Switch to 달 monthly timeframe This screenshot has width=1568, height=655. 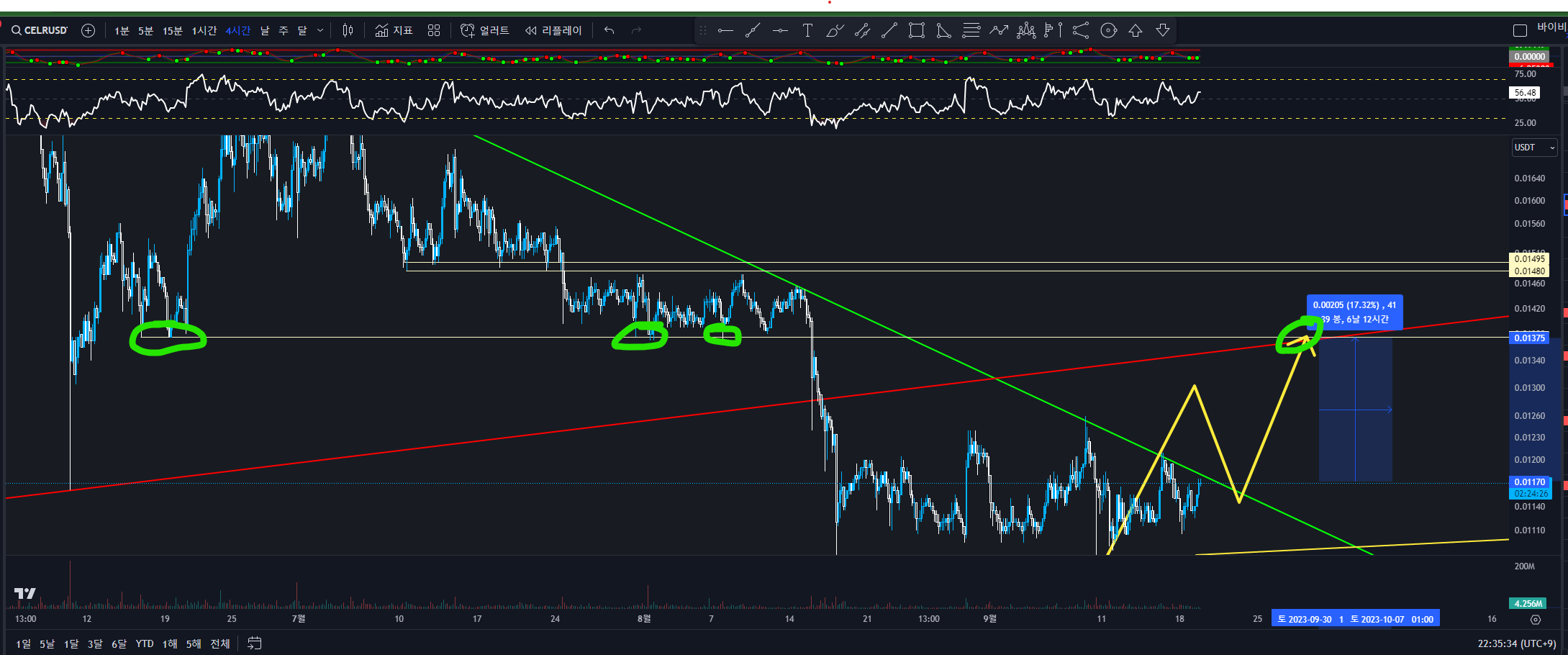tap(302, 30)
